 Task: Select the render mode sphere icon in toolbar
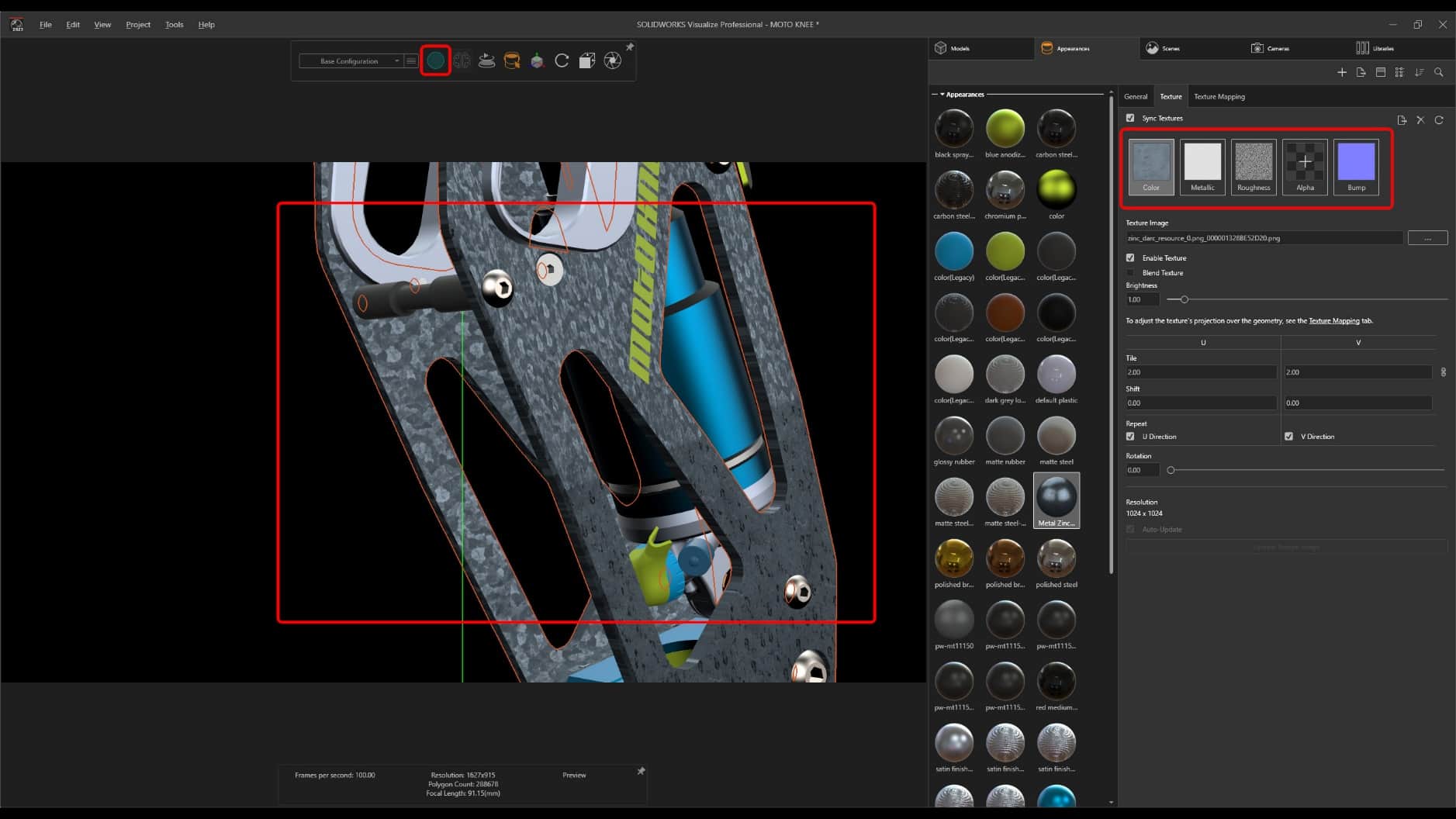436,60
